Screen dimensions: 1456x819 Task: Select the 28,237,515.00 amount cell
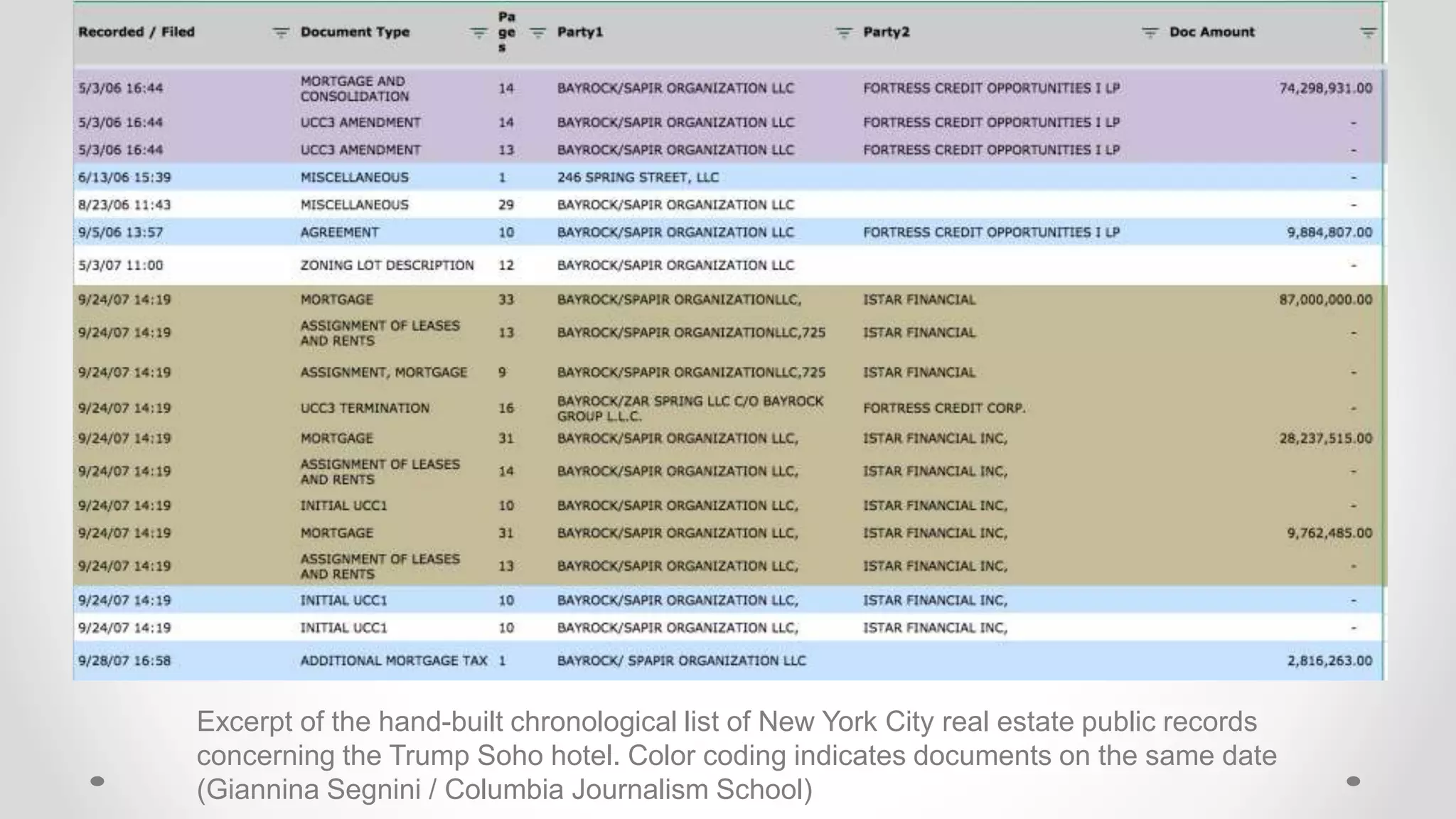[x=1326, y=439]
